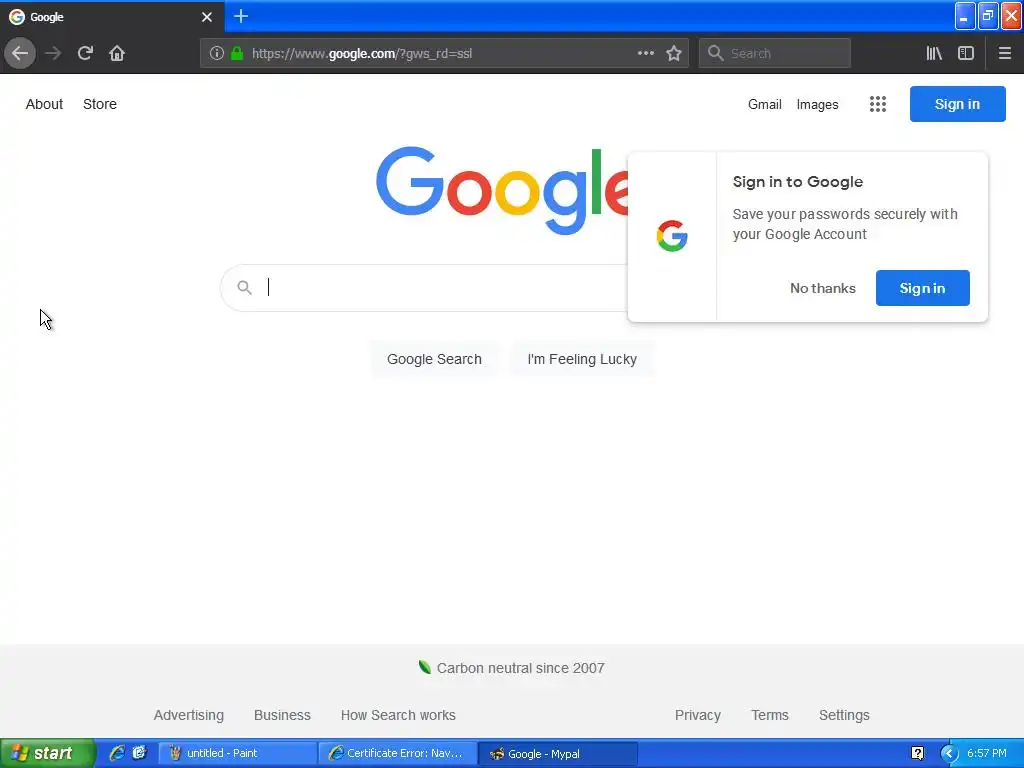Screen dimensions: 1024x768
Task: Open How Search works link
Action: tap(398, 715)
